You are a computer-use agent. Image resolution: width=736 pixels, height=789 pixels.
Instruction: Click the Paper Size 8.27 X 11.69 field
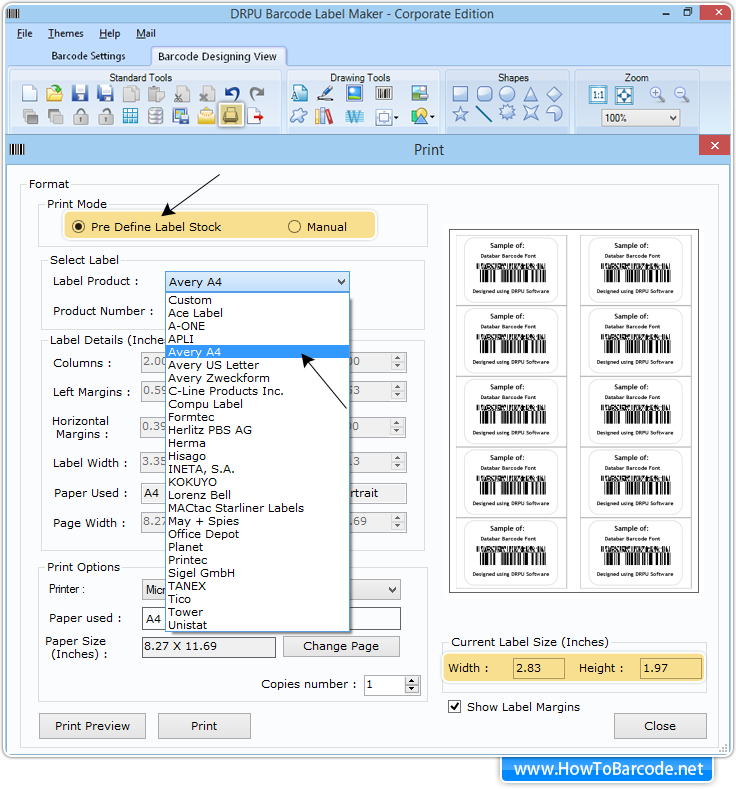click(x=209, y=647)
